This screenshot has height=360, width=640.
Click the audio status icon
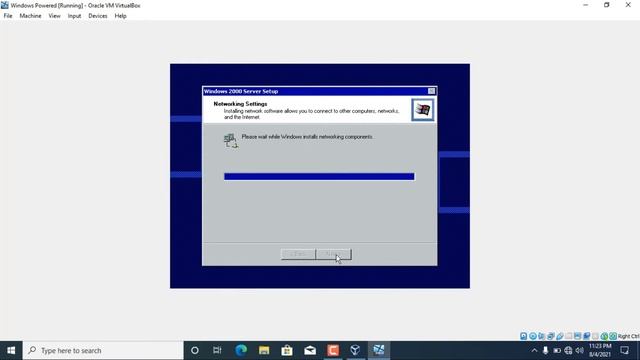tap(542, 336)
